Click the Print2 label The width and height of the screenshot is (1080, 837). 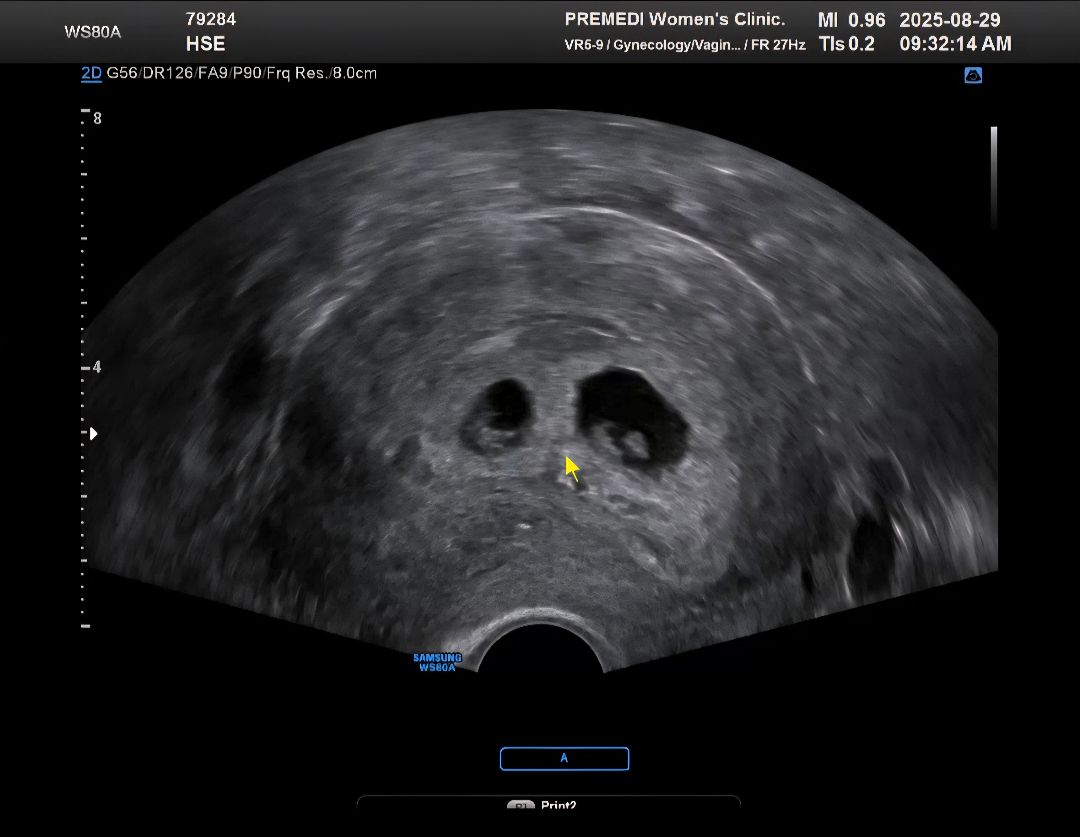[558, 805]
